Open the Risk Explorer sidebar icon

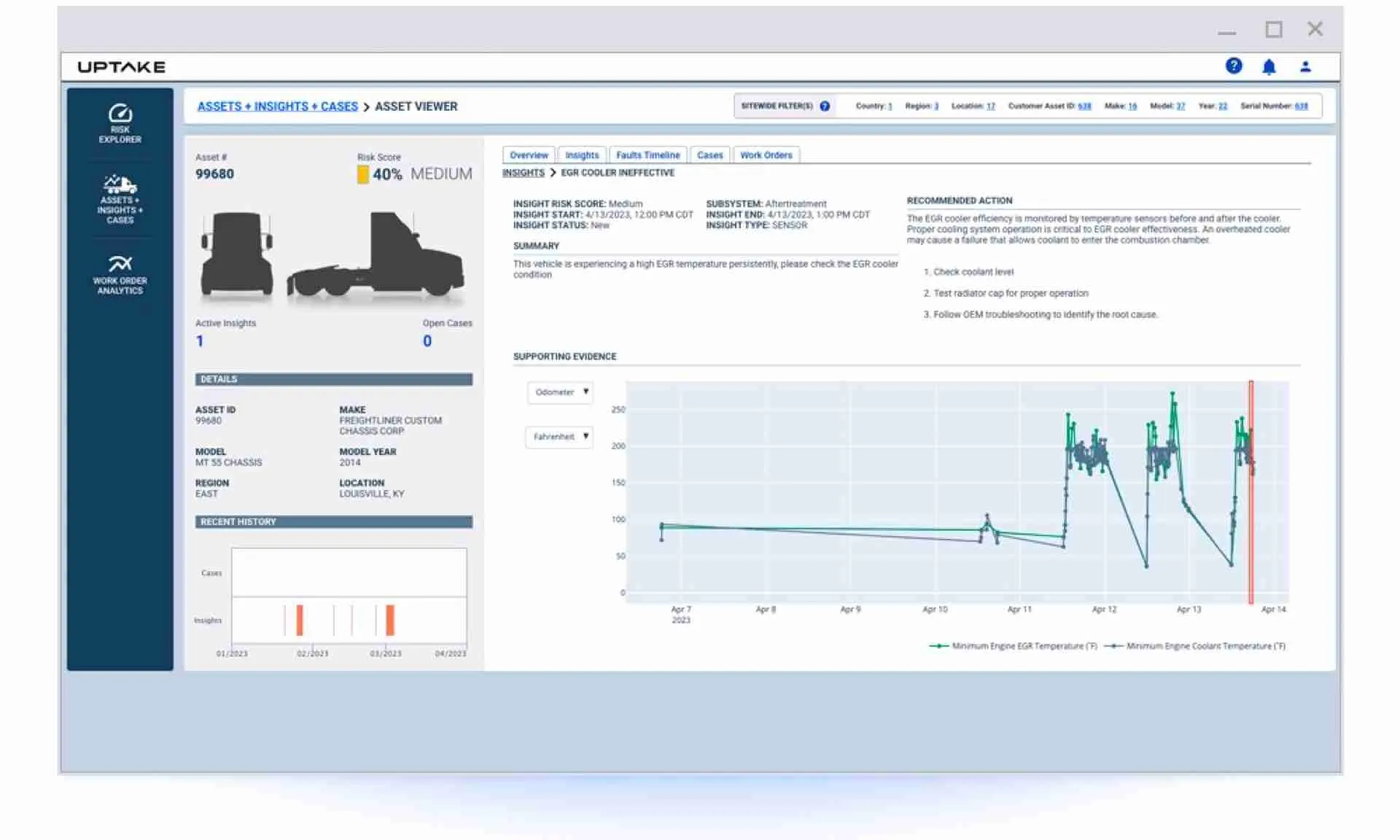(120, 123)
